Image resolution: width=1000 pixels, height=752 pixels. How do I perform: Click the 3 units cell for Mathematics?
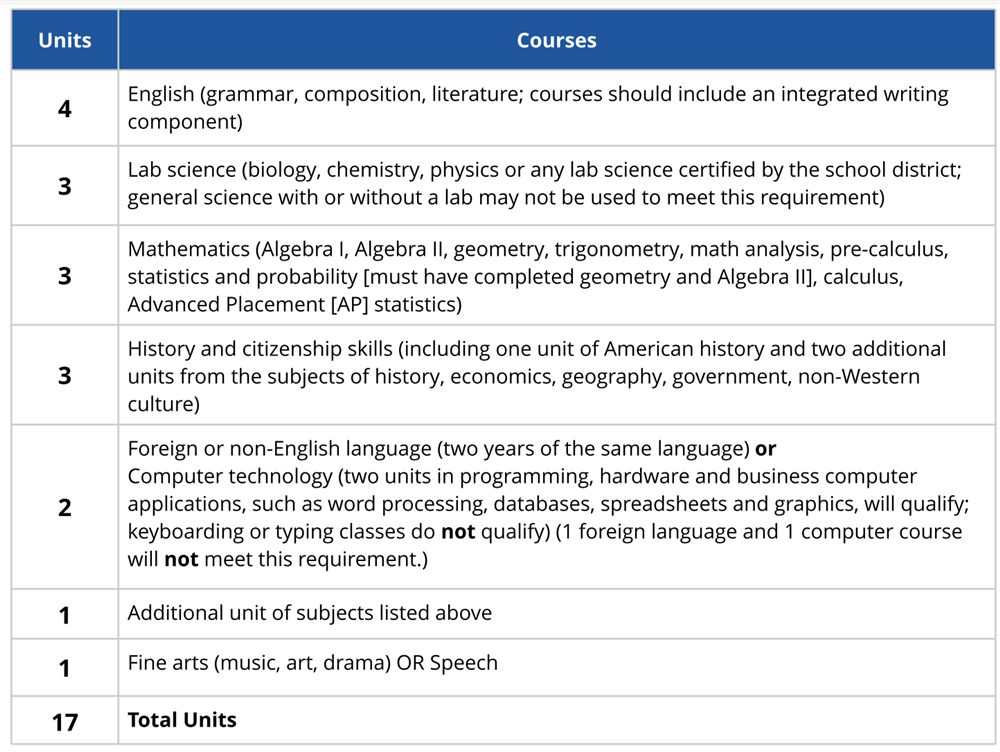pyautogui.click(x=64, y=275)
